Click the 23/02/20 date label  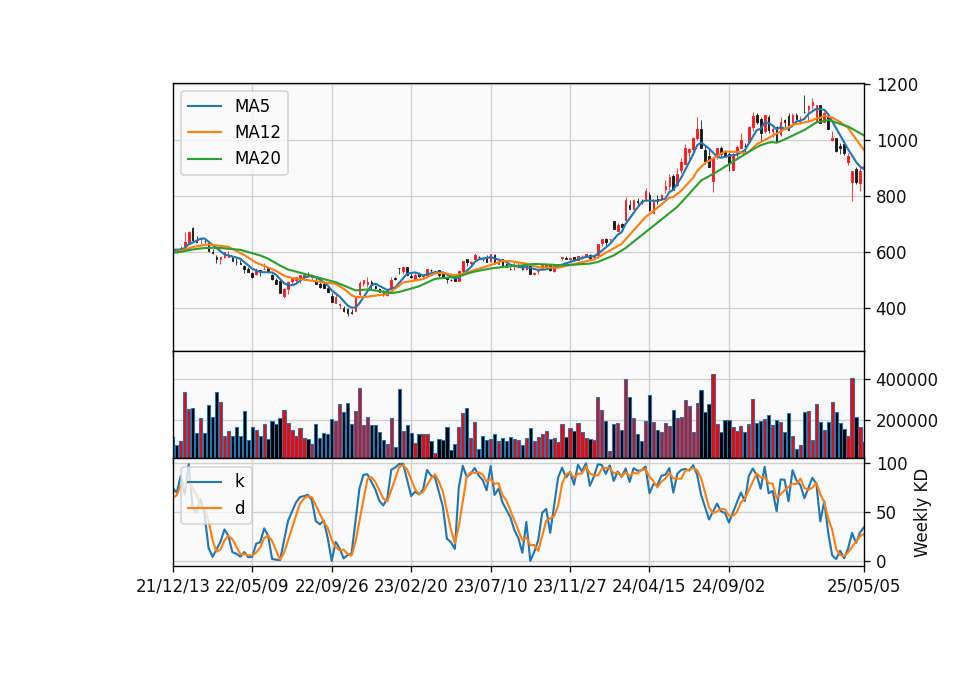tap(411, 586)
